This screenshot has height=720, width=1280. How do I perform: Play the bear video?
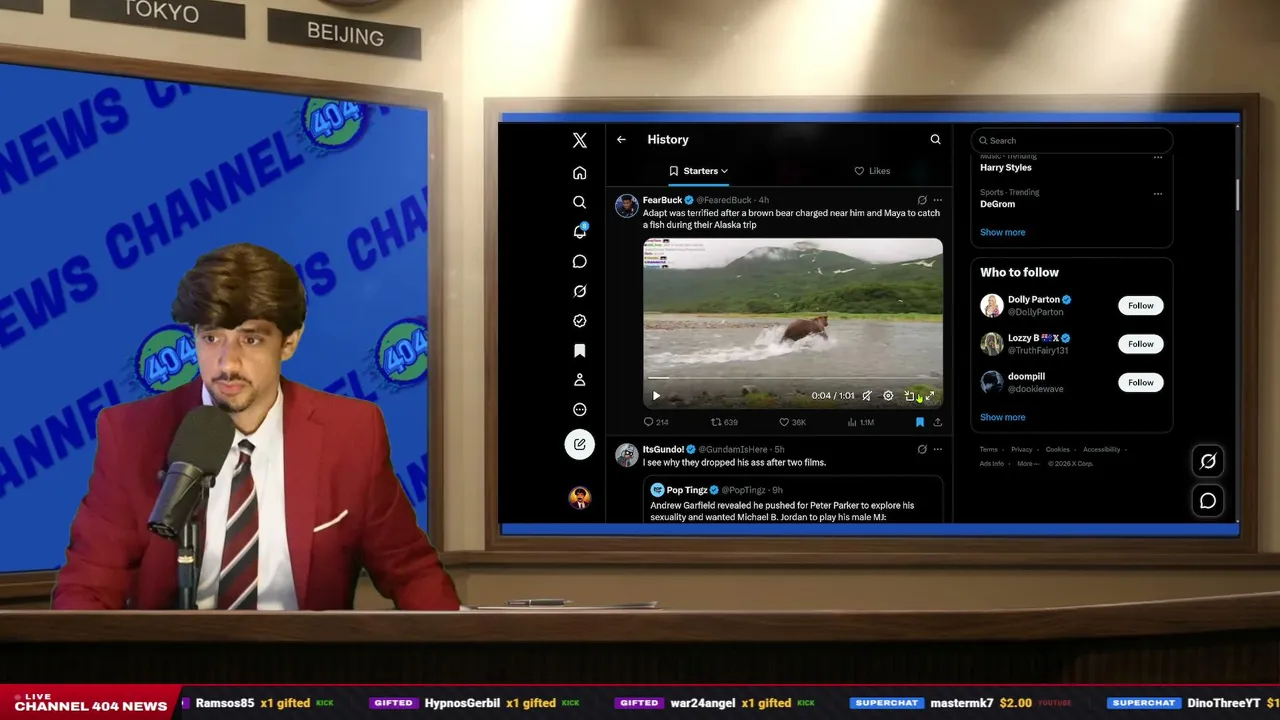pyautogui.click(x=656, y=396)
